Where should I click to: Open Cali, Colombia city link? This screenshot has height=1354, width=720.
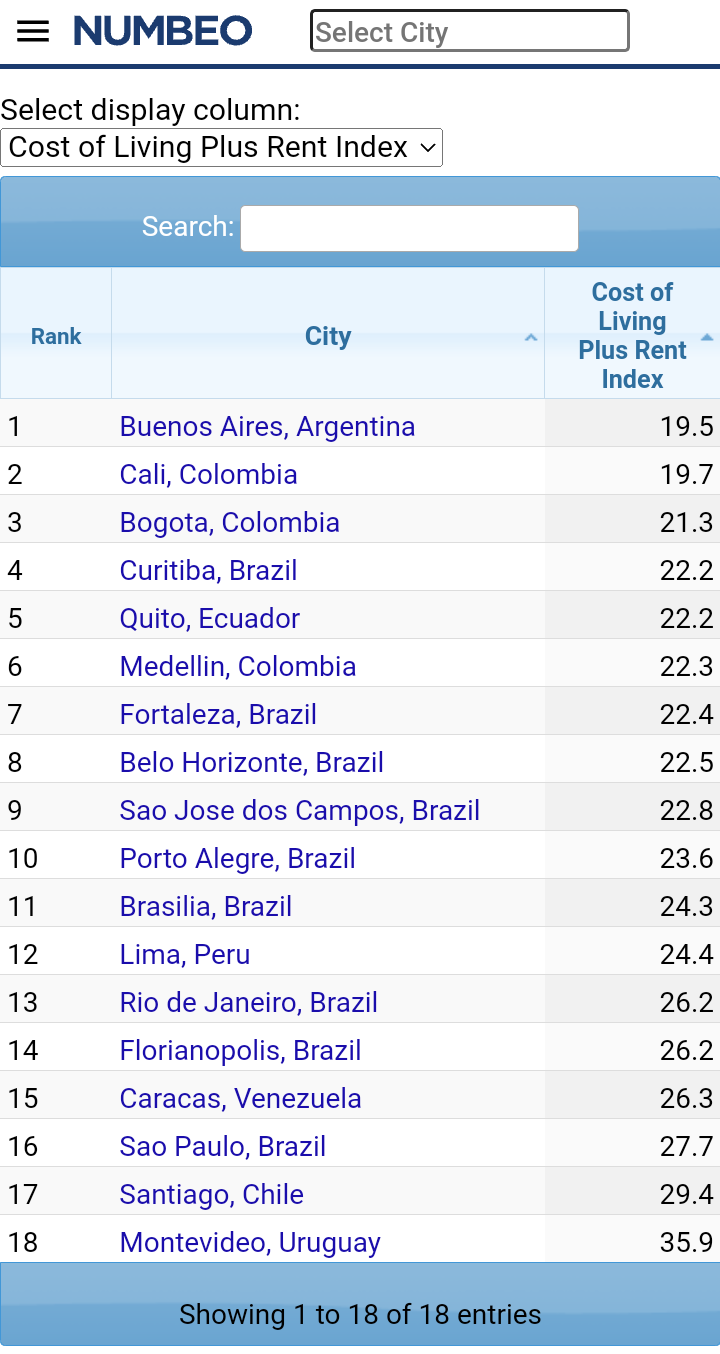(x=208, y=475)
